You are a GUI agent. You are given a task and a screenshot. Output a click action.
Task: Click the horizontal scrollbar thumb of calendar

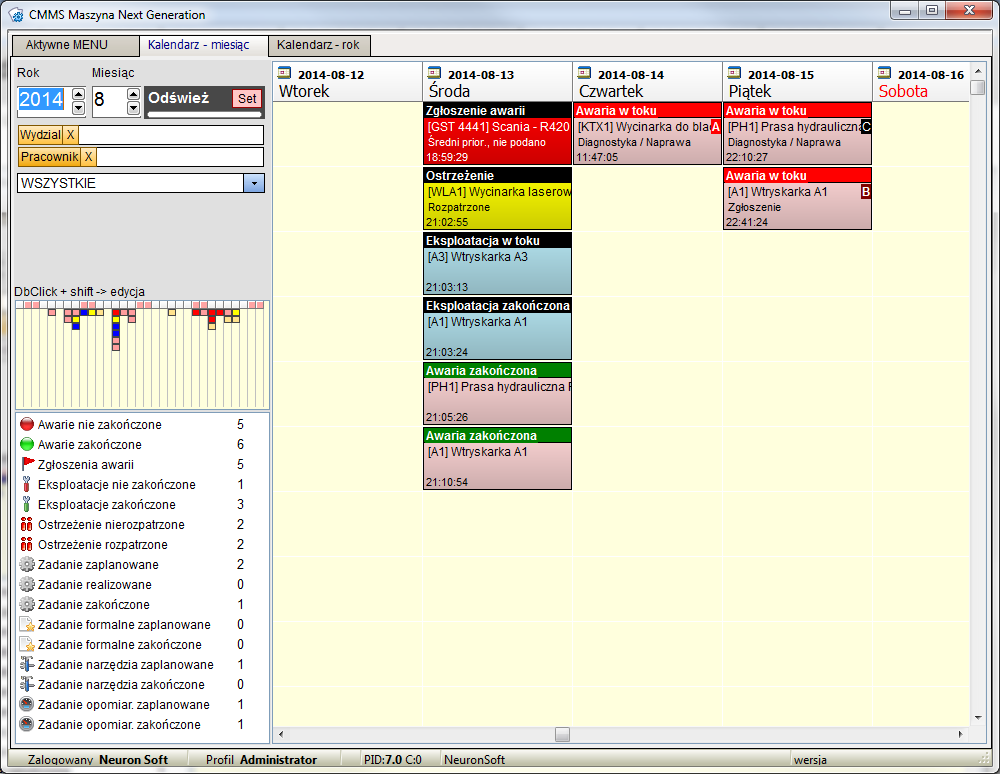(x=562, y=734)
